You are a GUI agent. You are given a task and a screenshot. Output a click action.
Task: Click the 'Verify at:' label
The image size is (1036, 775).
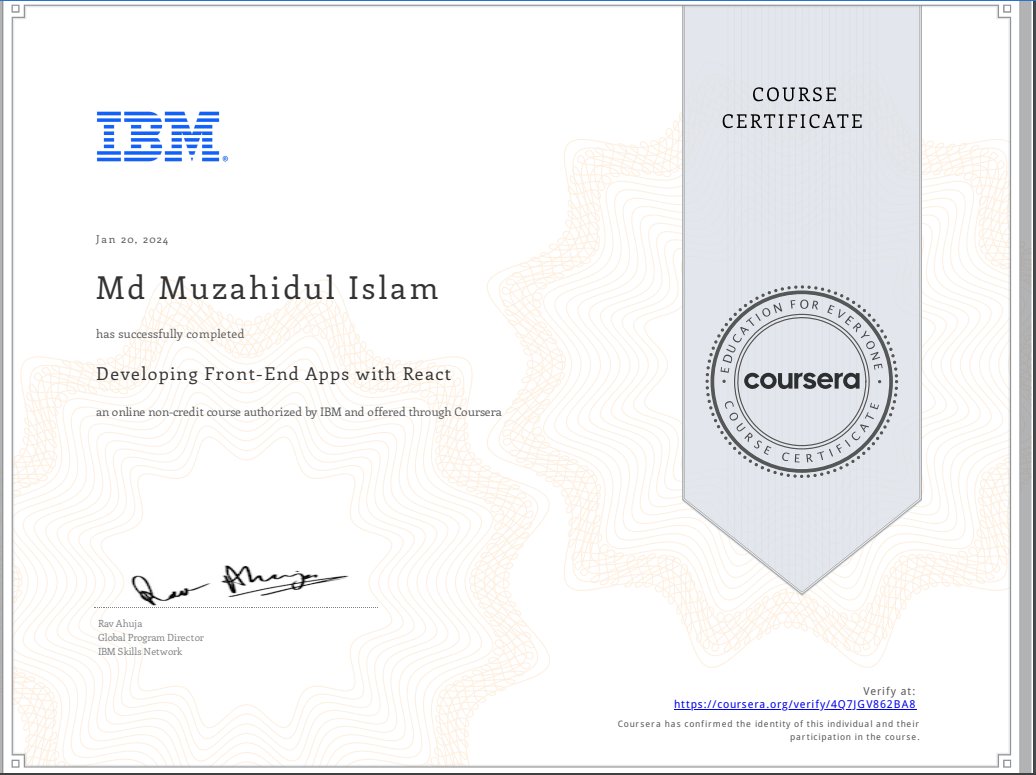889,691
